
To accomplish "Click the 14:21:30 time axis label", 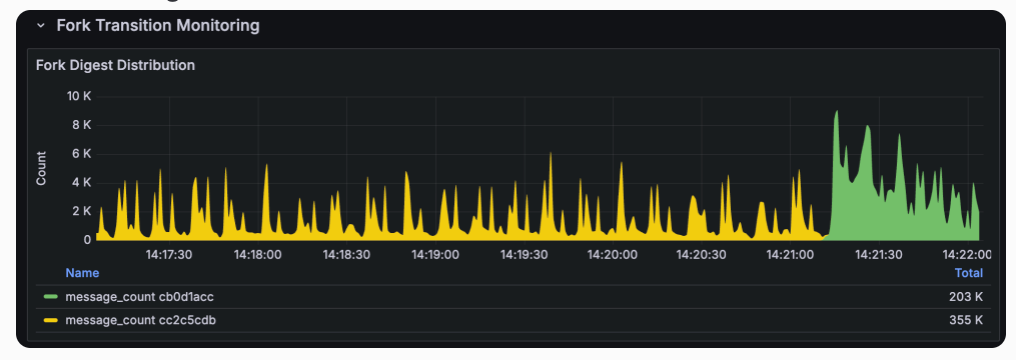I will (x=879, y=254).
